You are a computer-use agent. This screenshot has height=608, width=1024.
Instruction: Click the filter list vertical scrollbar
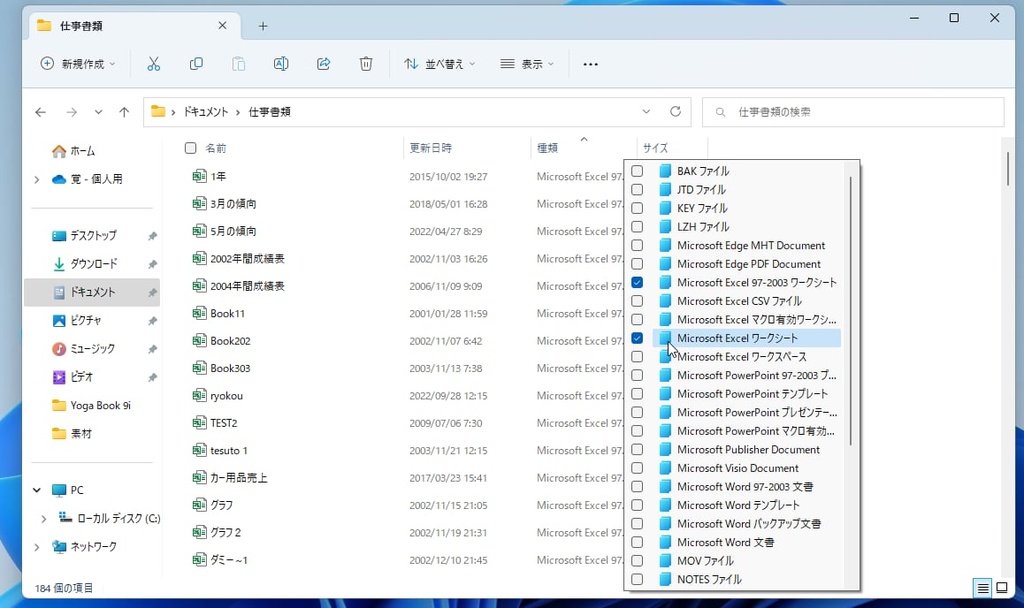click(850, 312)
